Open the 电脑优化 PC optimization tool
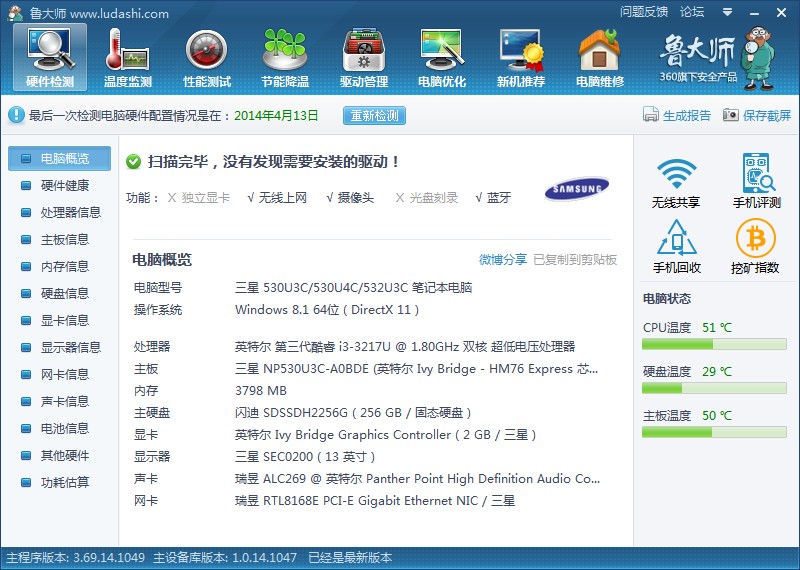The width and height of the screenshot is (800, 570). (x=442, y=57)
